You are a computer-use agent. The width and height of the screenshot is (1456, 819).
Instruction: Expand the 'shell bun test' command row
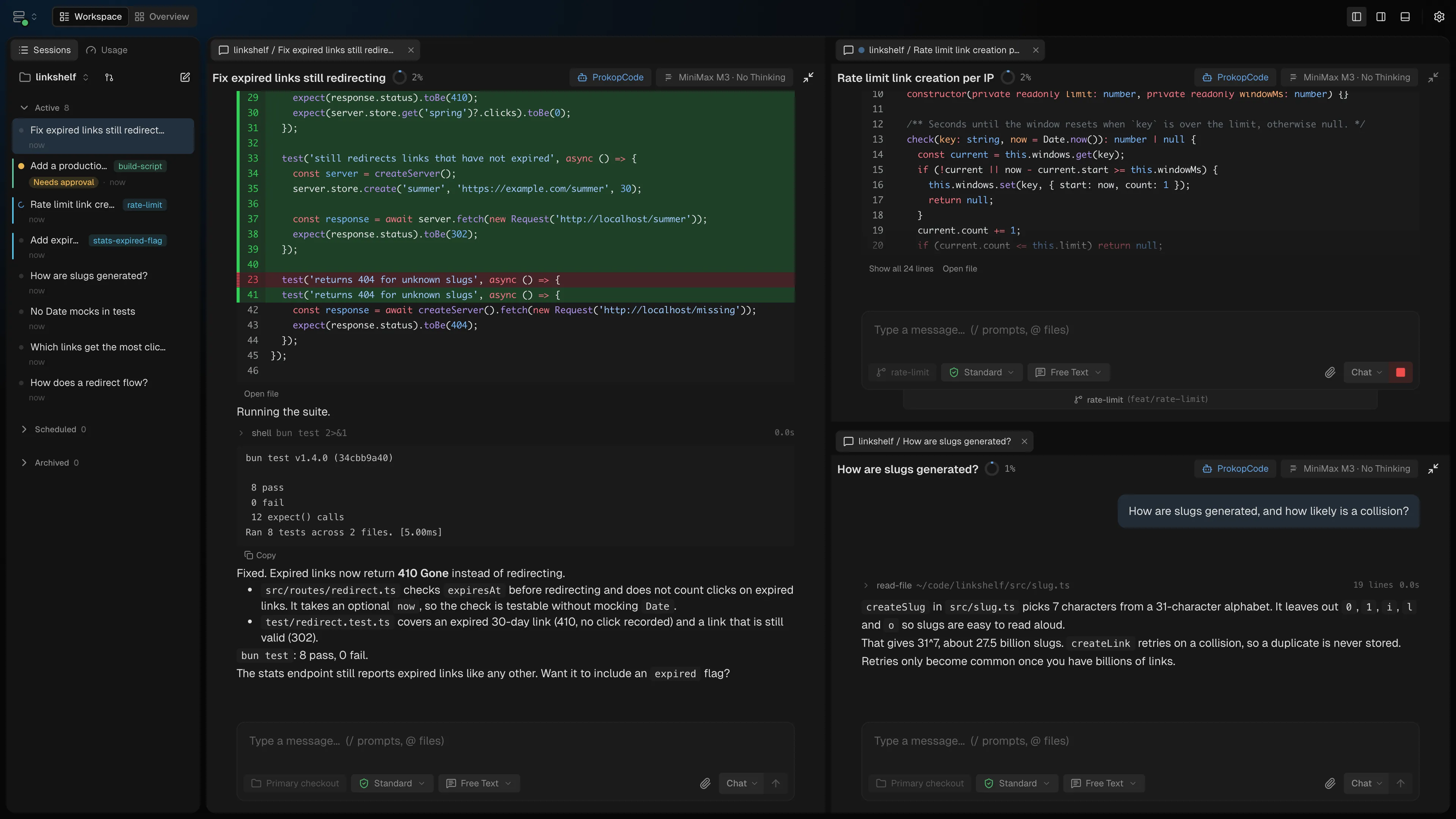pyautogui.click(x=516, y=432)
